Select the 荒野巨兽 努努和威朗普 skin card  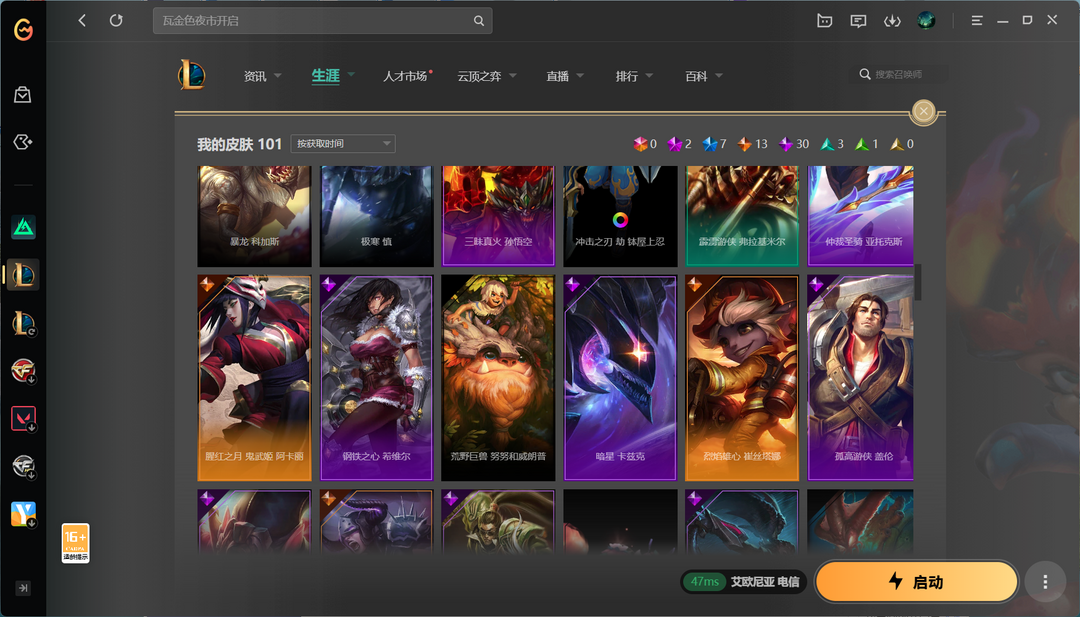498,378
